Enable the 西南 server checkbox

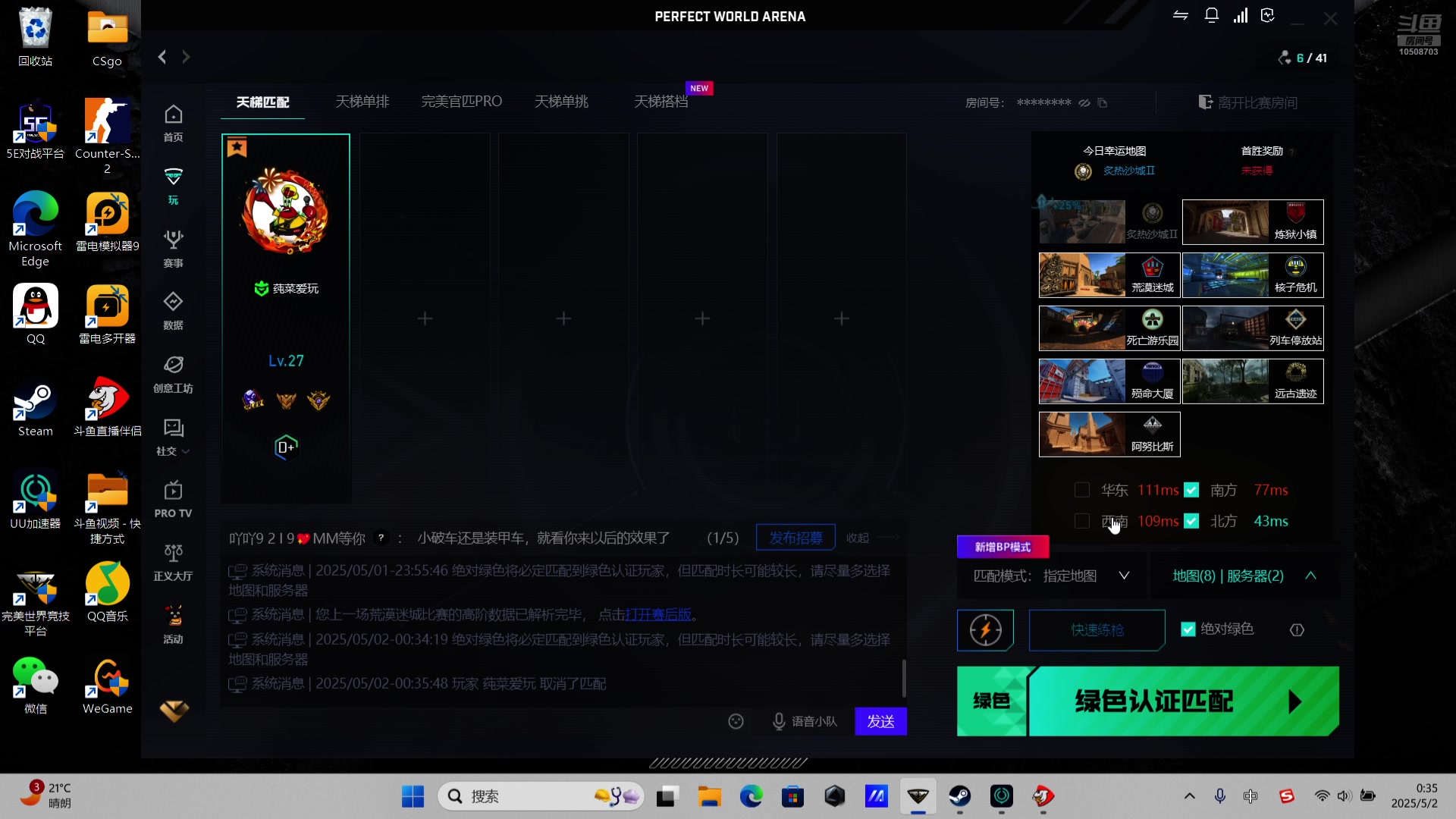click(x=1082, y=521)
